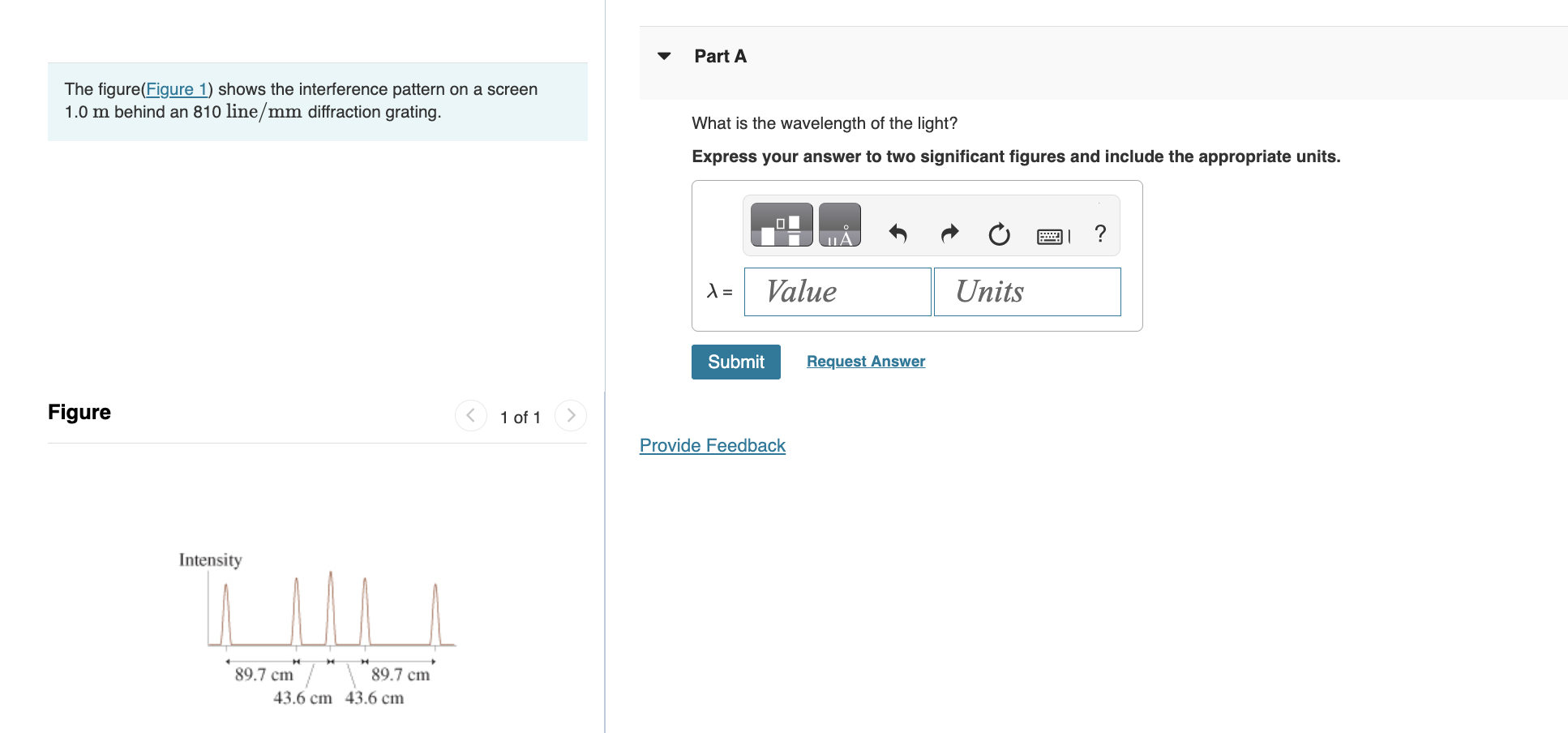Screen dimensions: 1568x733
Task: Click the intensity diffraction pattern figure
Action: pos(317,628)
